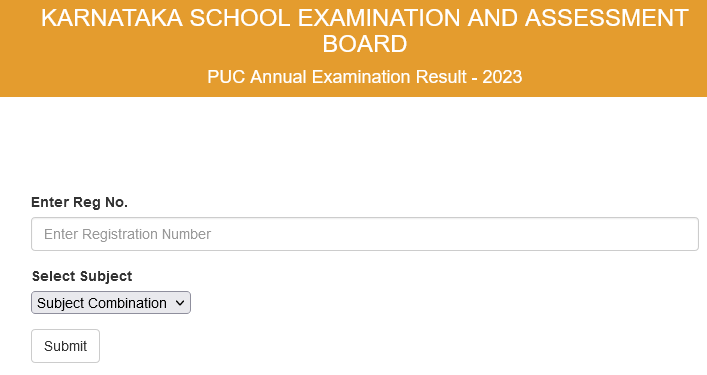Click the blank area above Enter Reg No.
The width and height of the screenshot is (707, 375).
(x=354, y=144)
